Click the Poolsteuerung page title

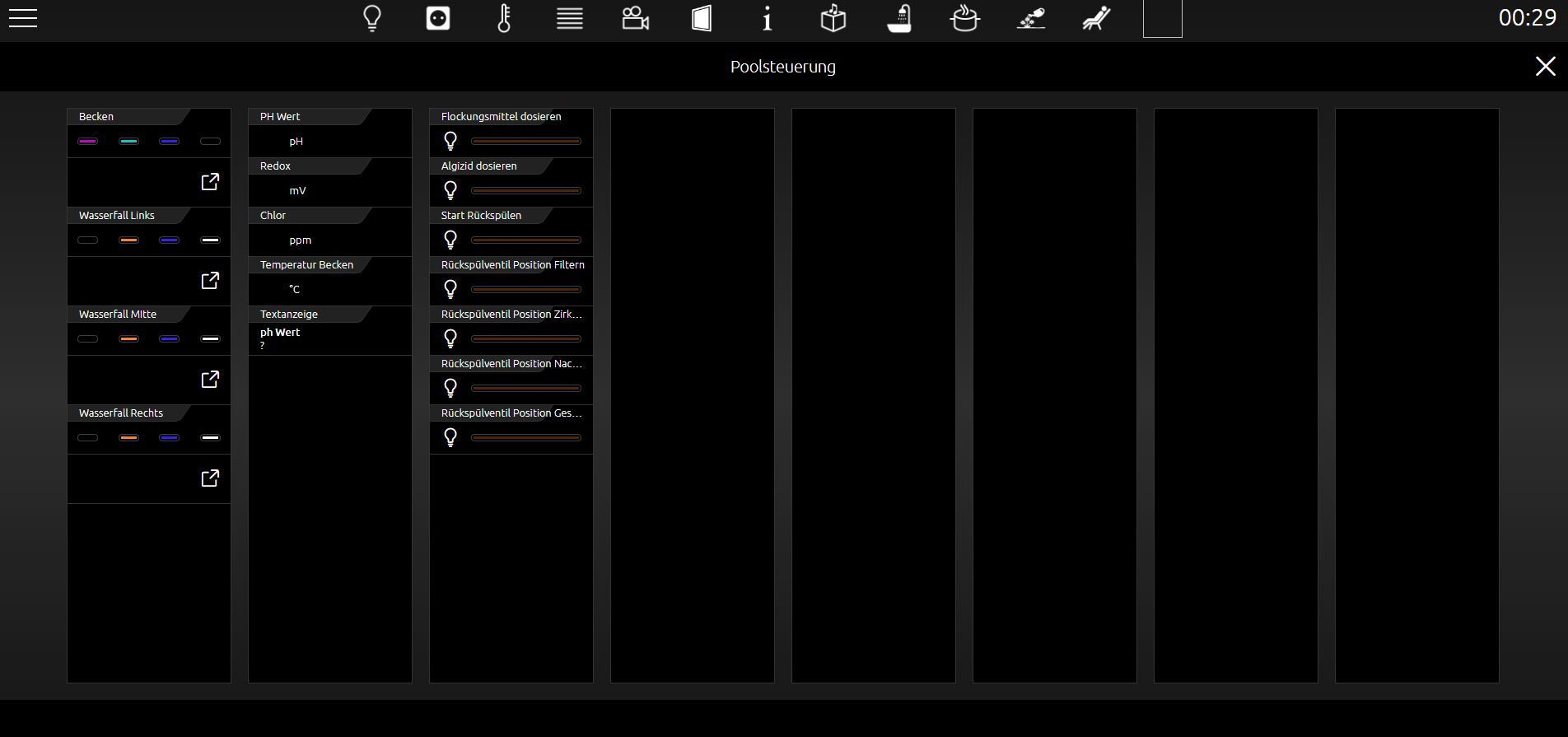pyautogui.click(x=783, y=67)
